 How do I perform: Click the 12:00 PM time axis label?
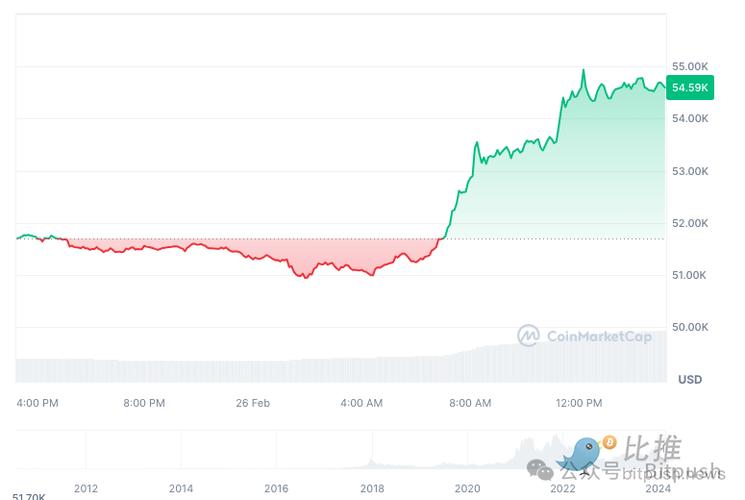(579, 403)
